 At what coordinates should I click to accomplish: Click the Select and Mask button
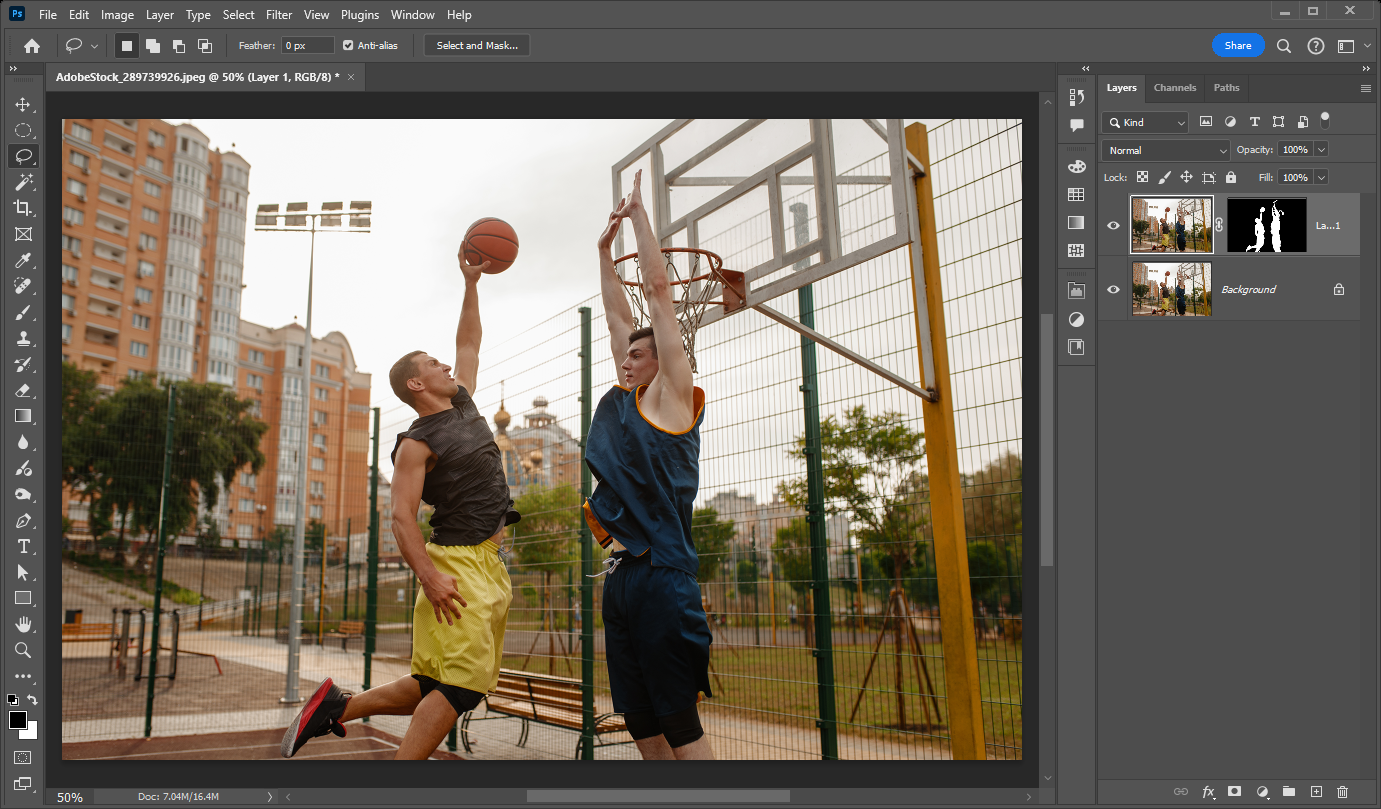pyautogui.click(x=476, y=44)
